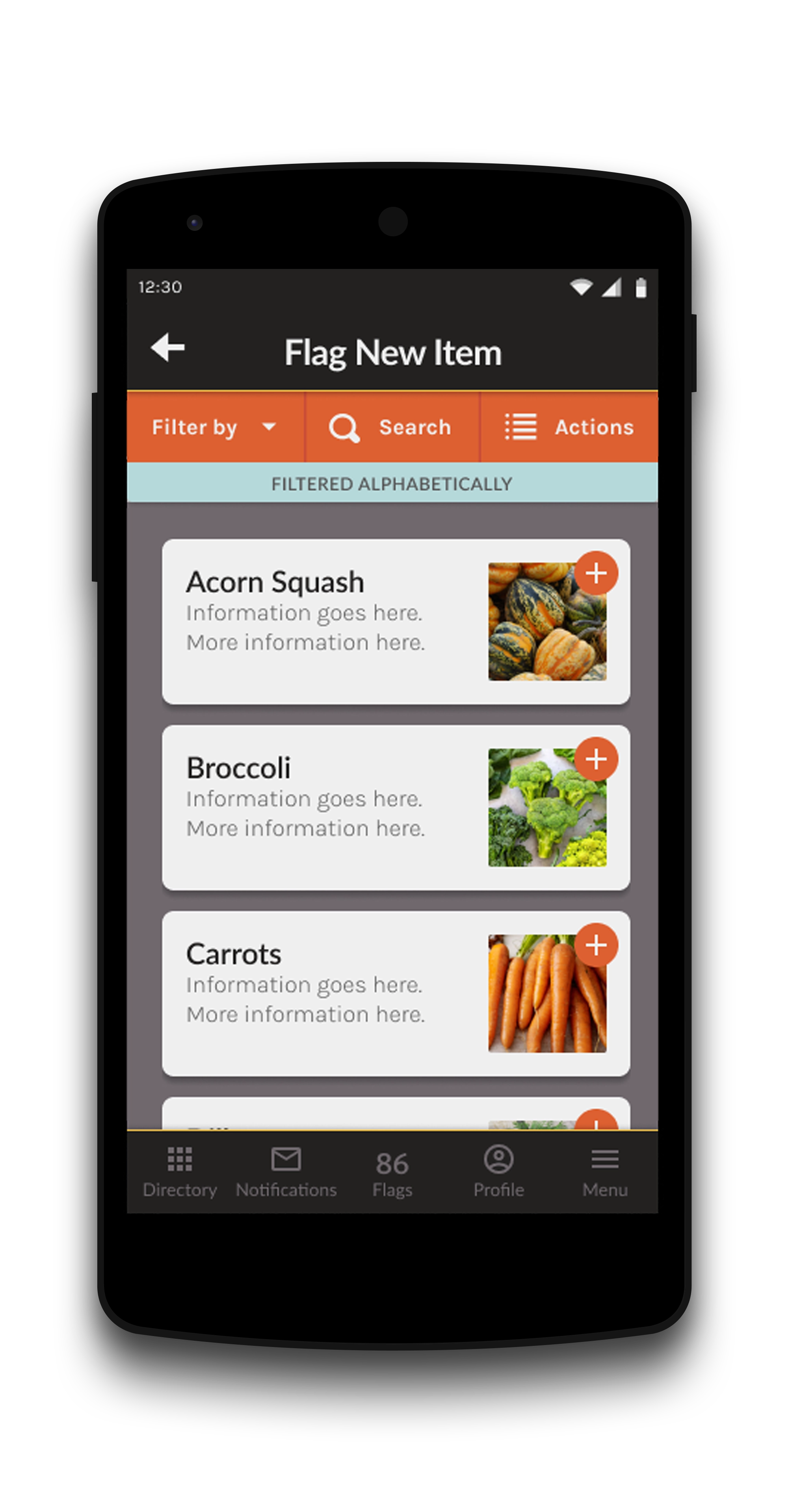Viewport: 788px width, 1512px height.
Task: Tap the Directory grid icon
Action: (x=180, y=1165)
